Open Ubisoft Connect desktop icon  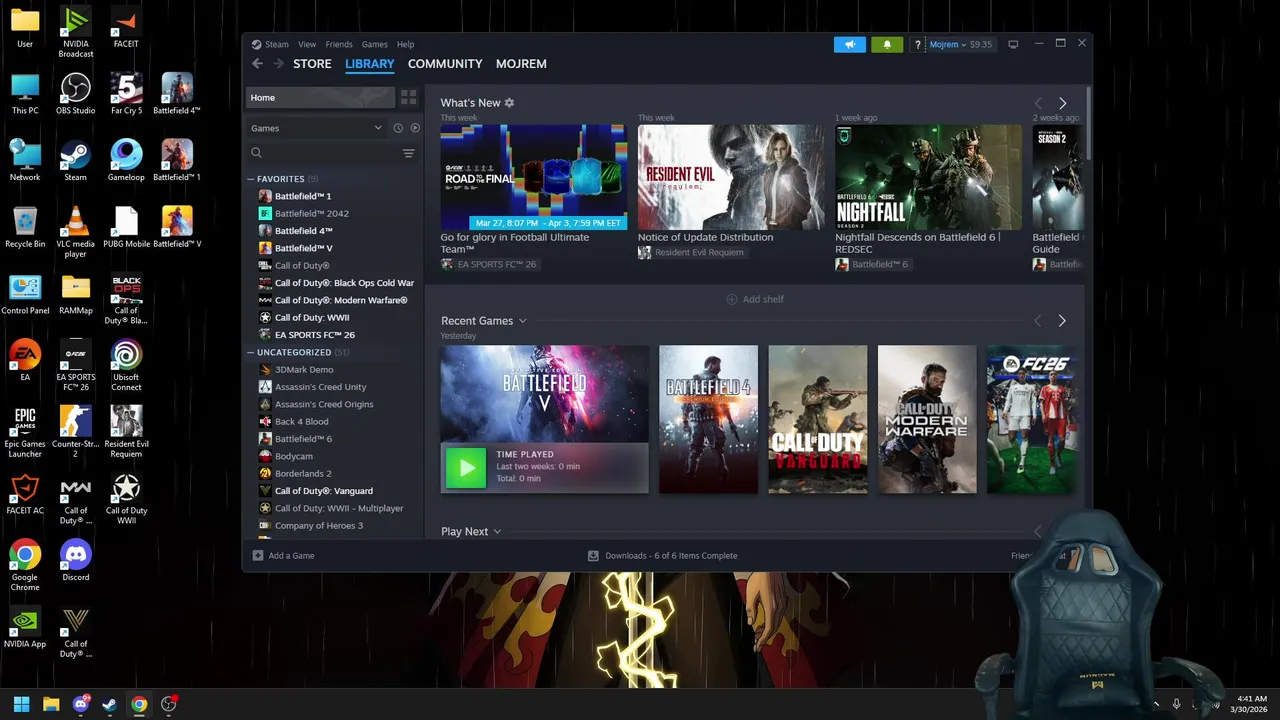[x=126, y=366]
